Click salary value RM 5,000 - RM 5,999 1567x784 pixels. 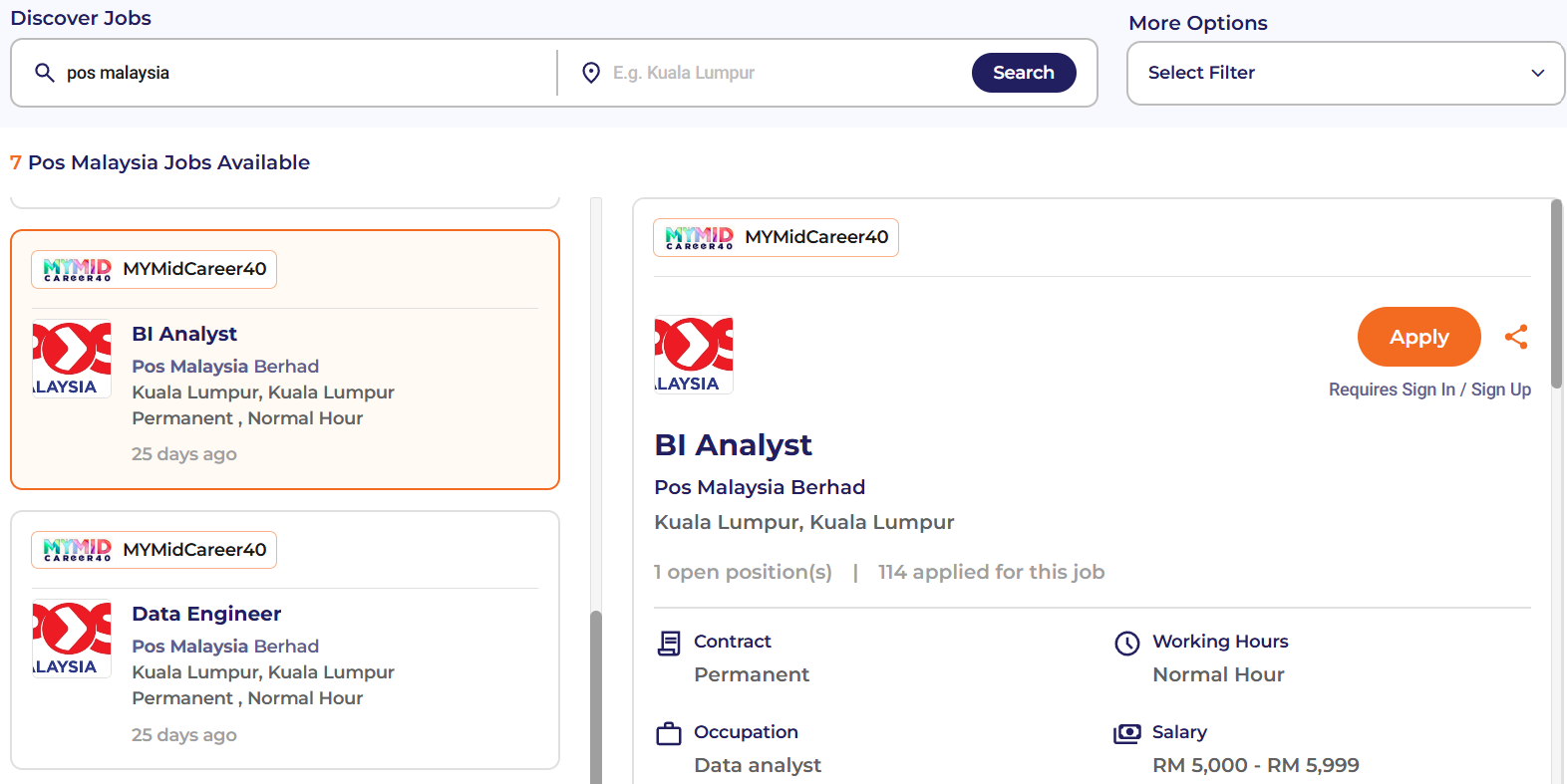pos(1256,765)
